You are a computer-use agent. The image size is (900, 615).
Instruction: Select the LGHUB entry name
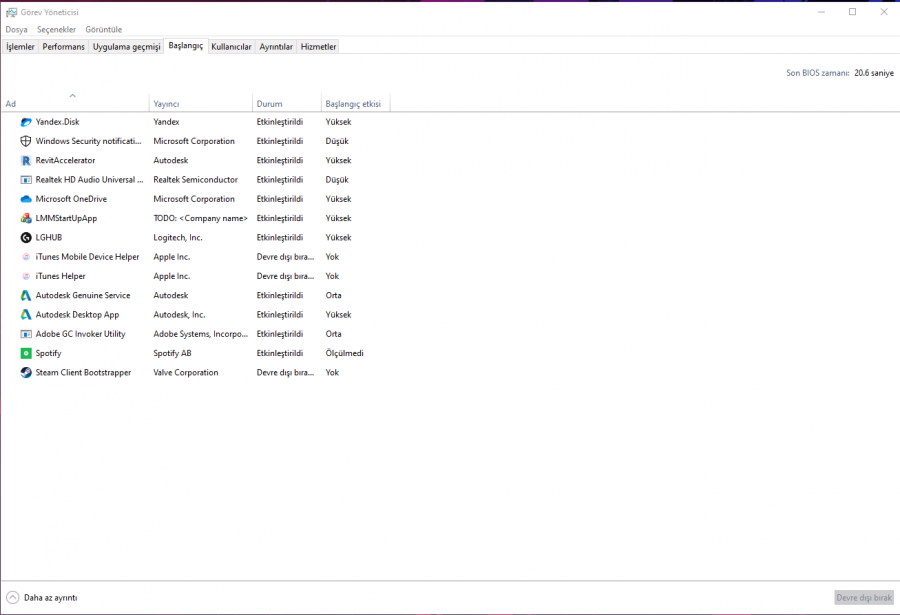pos(49,237)
